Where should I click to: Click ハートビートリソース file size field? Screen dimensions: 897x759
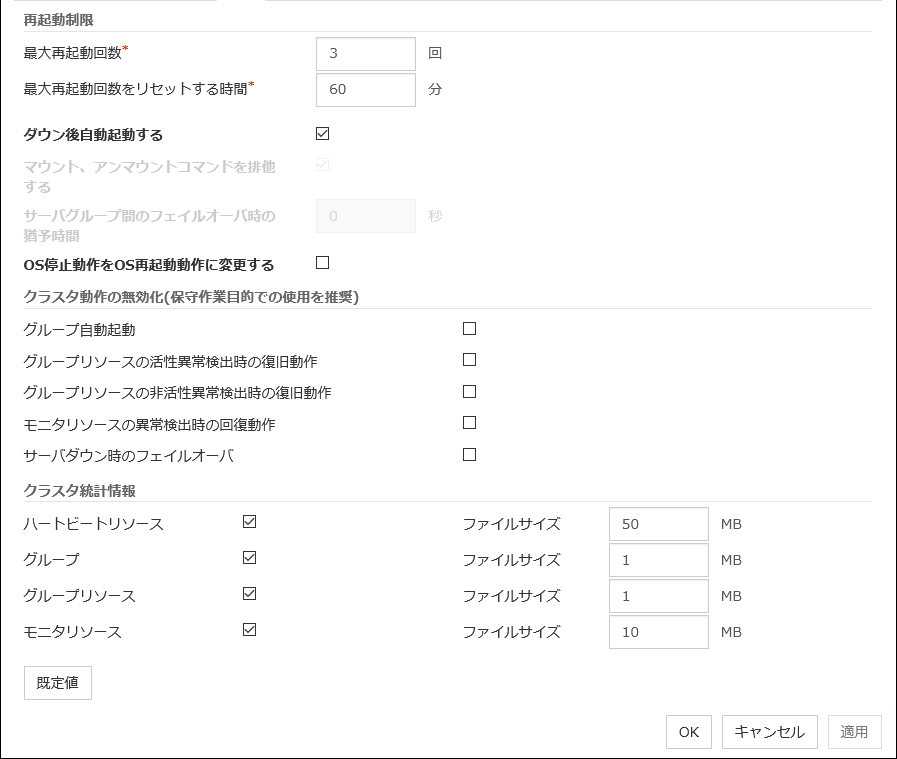tap(658, 524)
